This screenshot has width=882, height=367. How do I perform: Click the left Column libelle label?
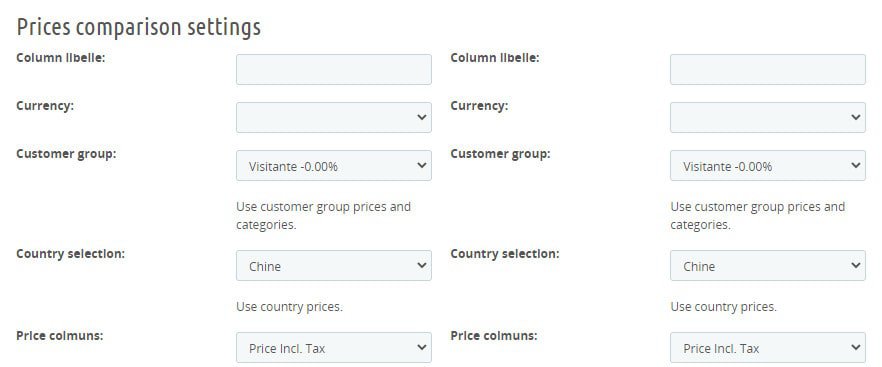61,57
